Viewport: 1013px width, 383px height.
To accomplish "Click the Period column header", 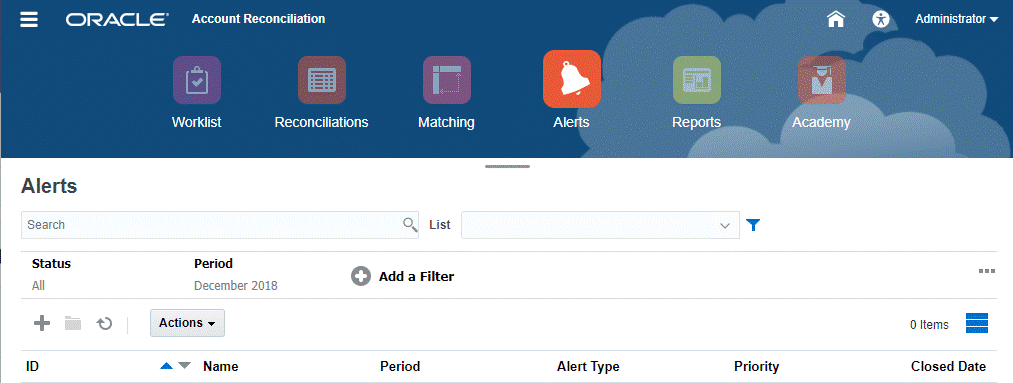I will pyautogui.click(x=400, y=366).
